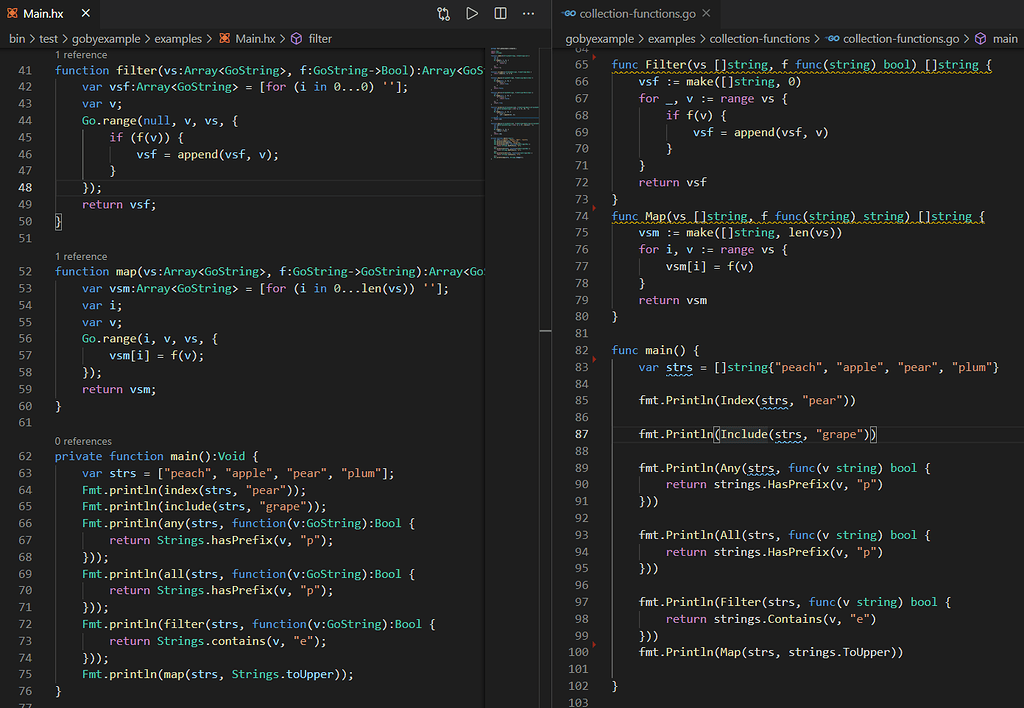Viewport: 1024px width, 708px height.
Task: Click the left editor vertical scrollbar marker
Action: [x=545, y=331]
